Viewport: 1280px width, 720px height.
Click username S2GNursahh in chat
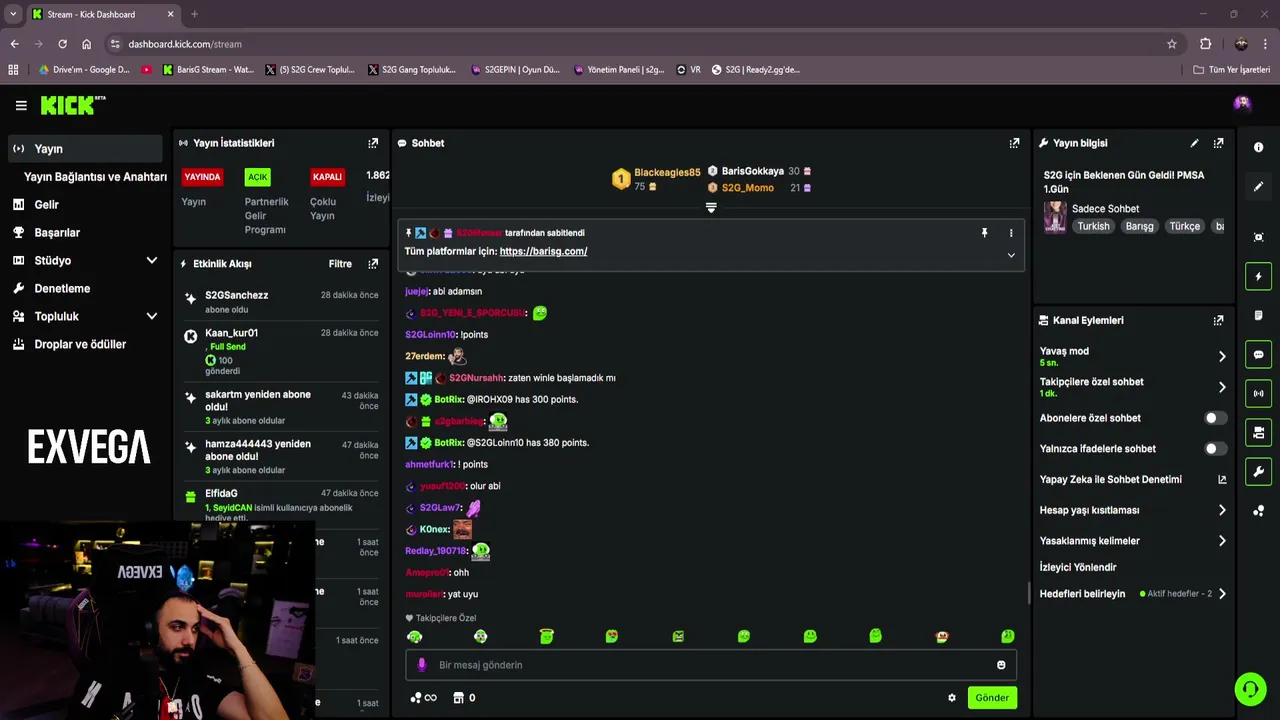click(476, 378)
